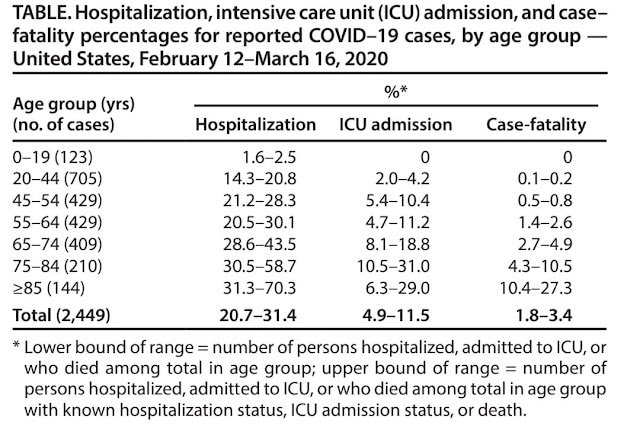
Task: Select the 45–54 (429) age row
Action: click(x=309, y=200)
